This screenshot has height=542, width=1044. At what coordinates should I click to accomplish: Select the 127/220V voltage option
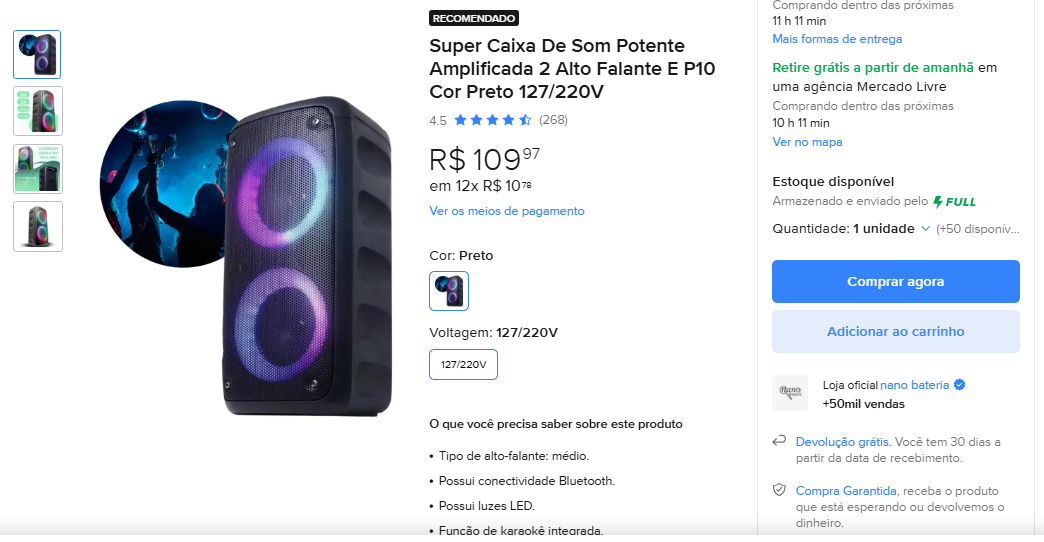pos(463,365)
